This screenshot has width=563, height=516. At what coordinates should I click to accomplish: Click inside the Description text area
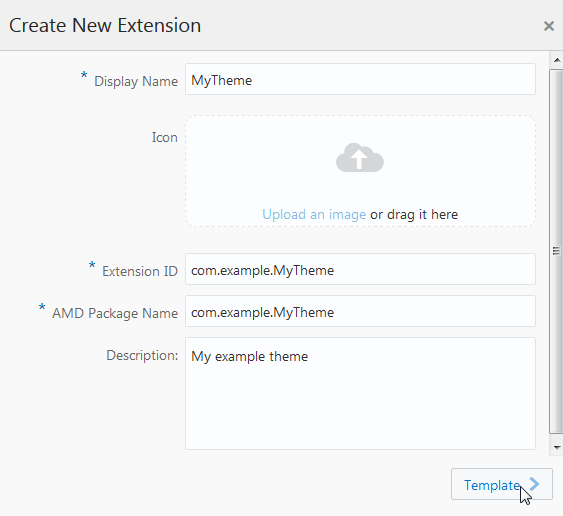pyautogui.click(x=360, y=394)
